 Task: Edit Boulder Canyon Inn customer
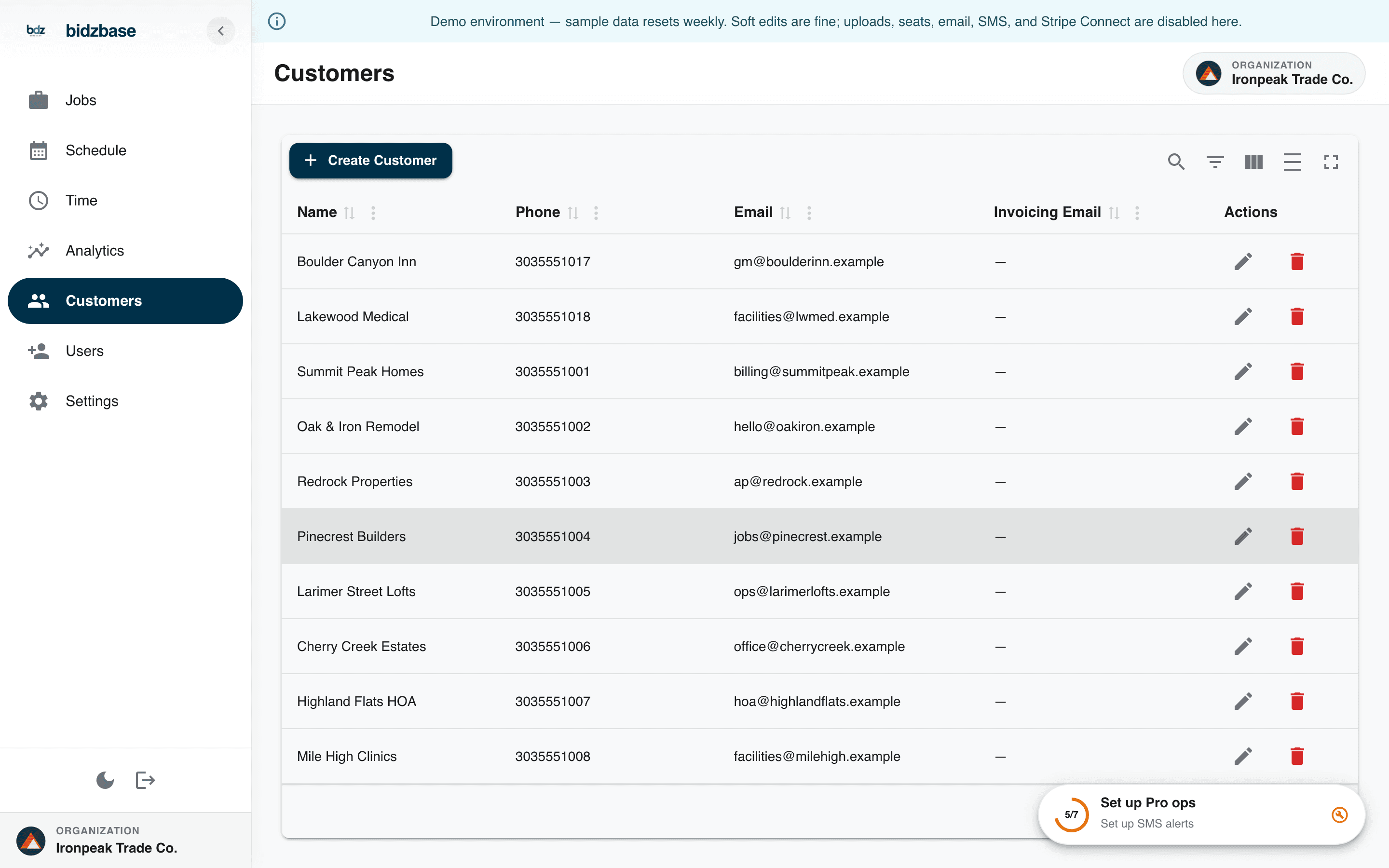[x=1243, y=262]
